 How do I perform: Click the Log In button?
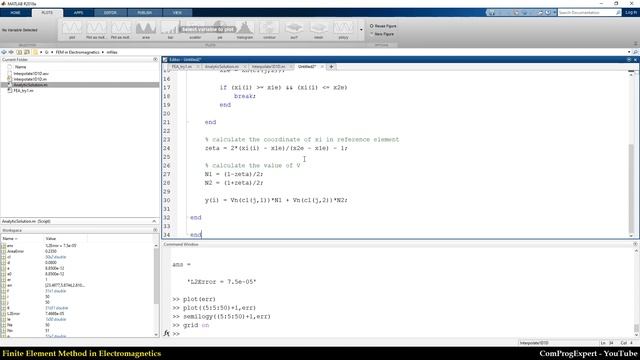point(631,13)
